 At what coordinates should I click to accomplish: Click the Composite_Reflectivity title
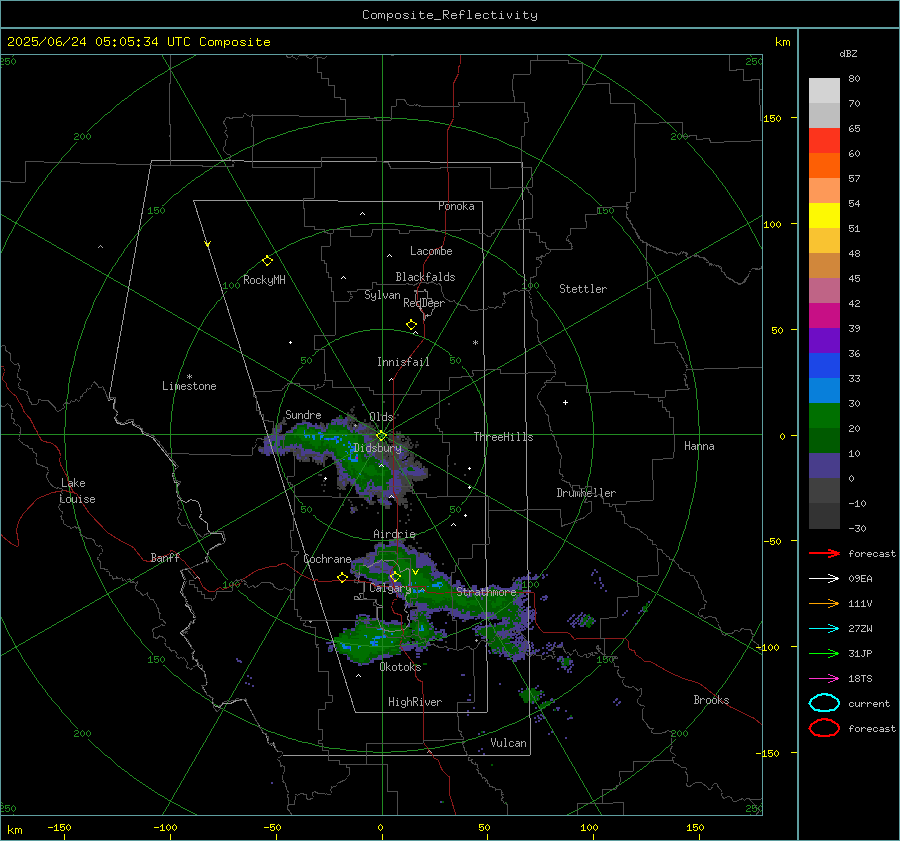point(449,15)
